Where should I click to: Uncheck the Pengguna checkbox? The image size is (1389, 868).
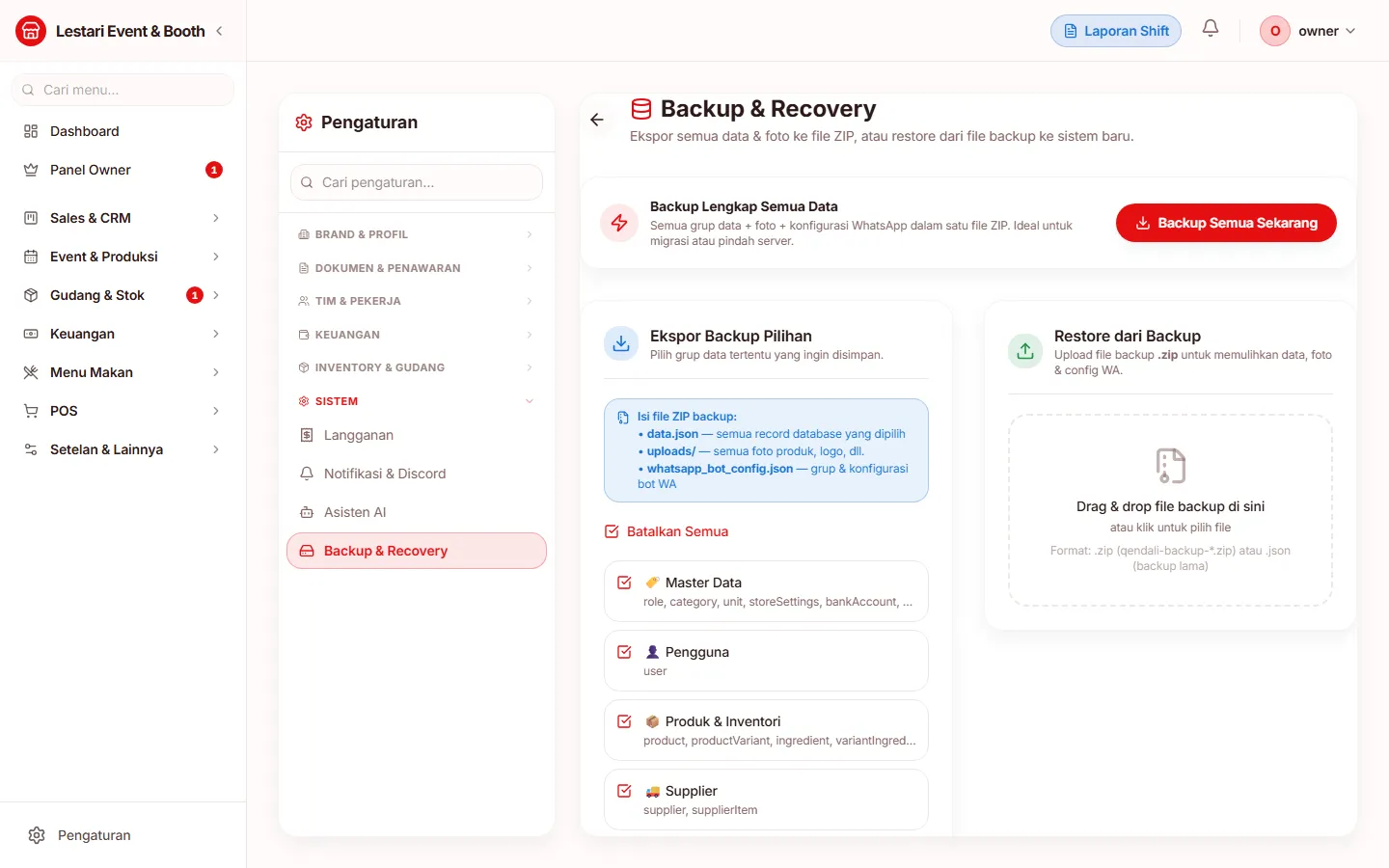point(624,652)
